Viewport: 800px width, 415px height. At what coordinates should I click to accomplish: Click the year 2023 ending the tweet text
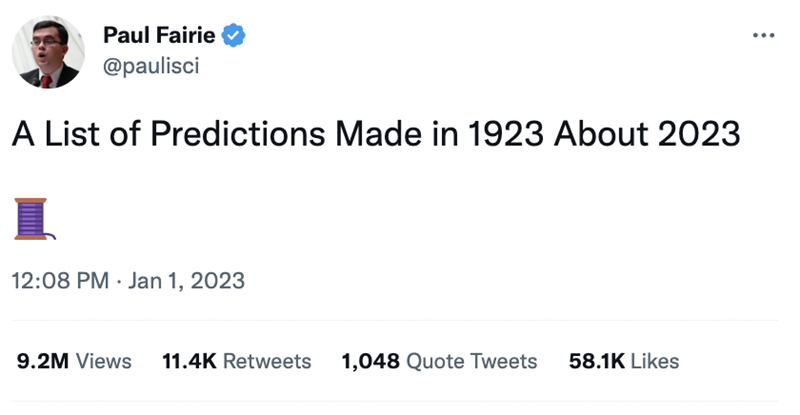[x=701, y=135]
